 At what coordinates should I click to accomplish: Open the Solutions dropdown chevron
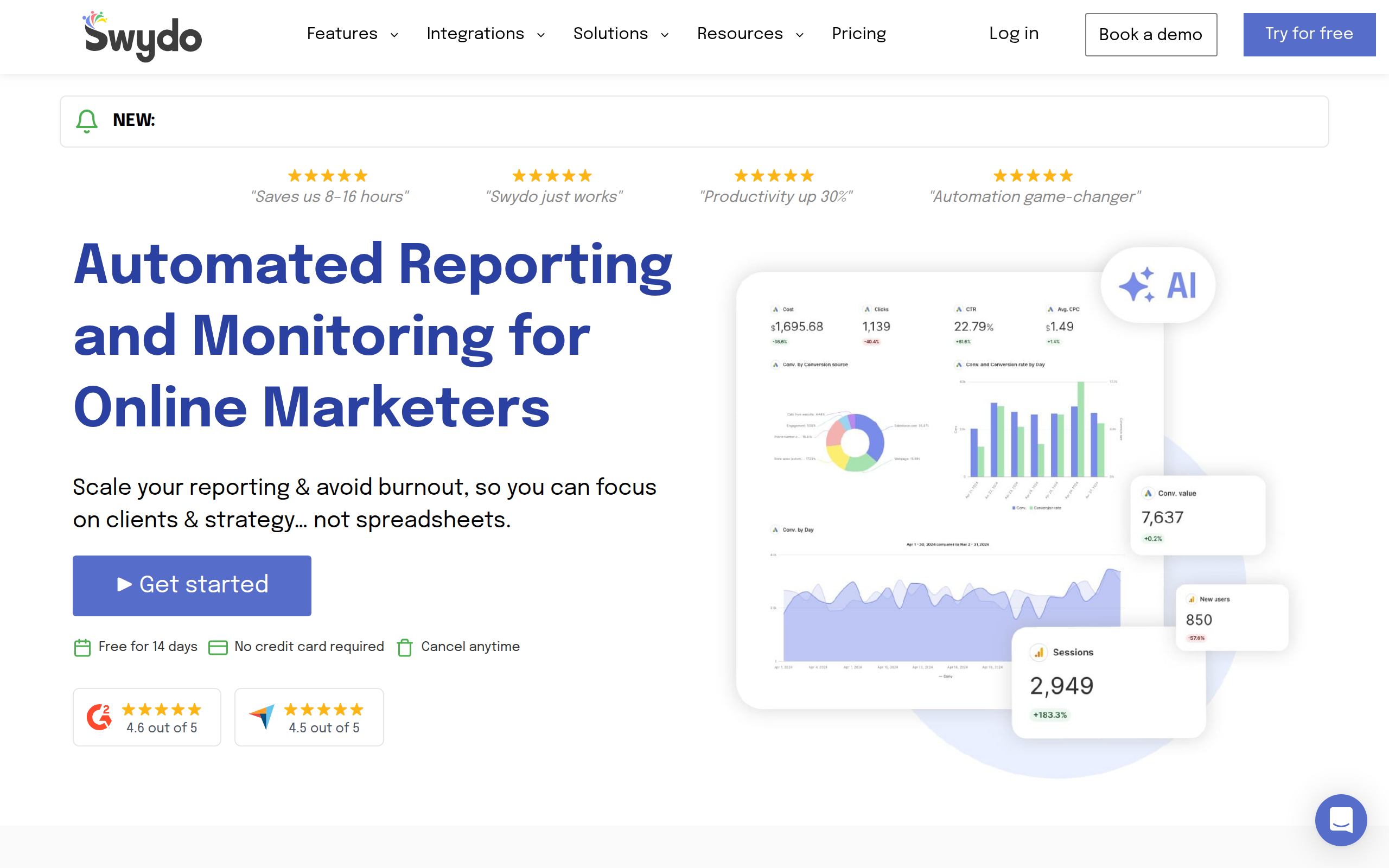tap(665, 35)
